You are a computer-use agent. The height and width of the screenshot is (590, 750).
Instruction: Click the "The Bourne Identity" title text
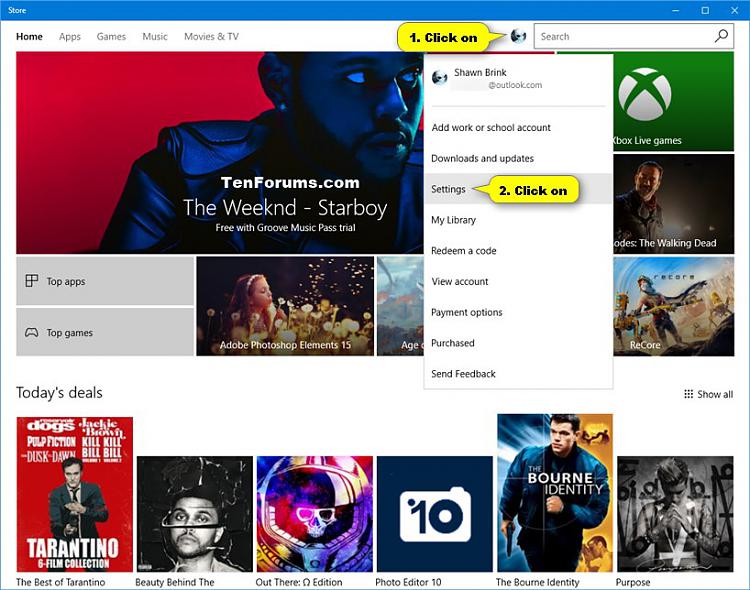pyautogui.click(x=537, y=582)
